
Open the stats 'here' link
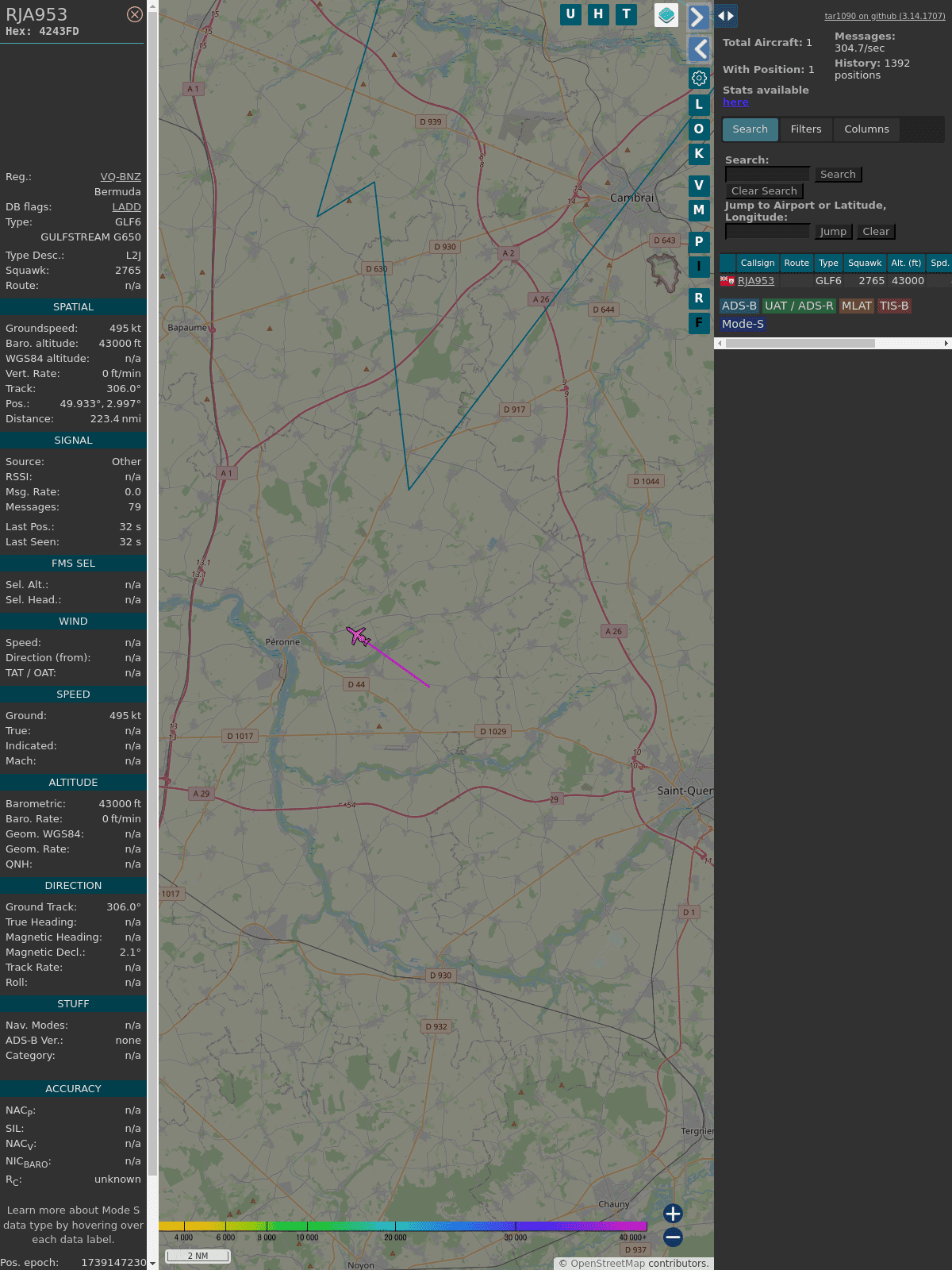[x=735, y=102]
